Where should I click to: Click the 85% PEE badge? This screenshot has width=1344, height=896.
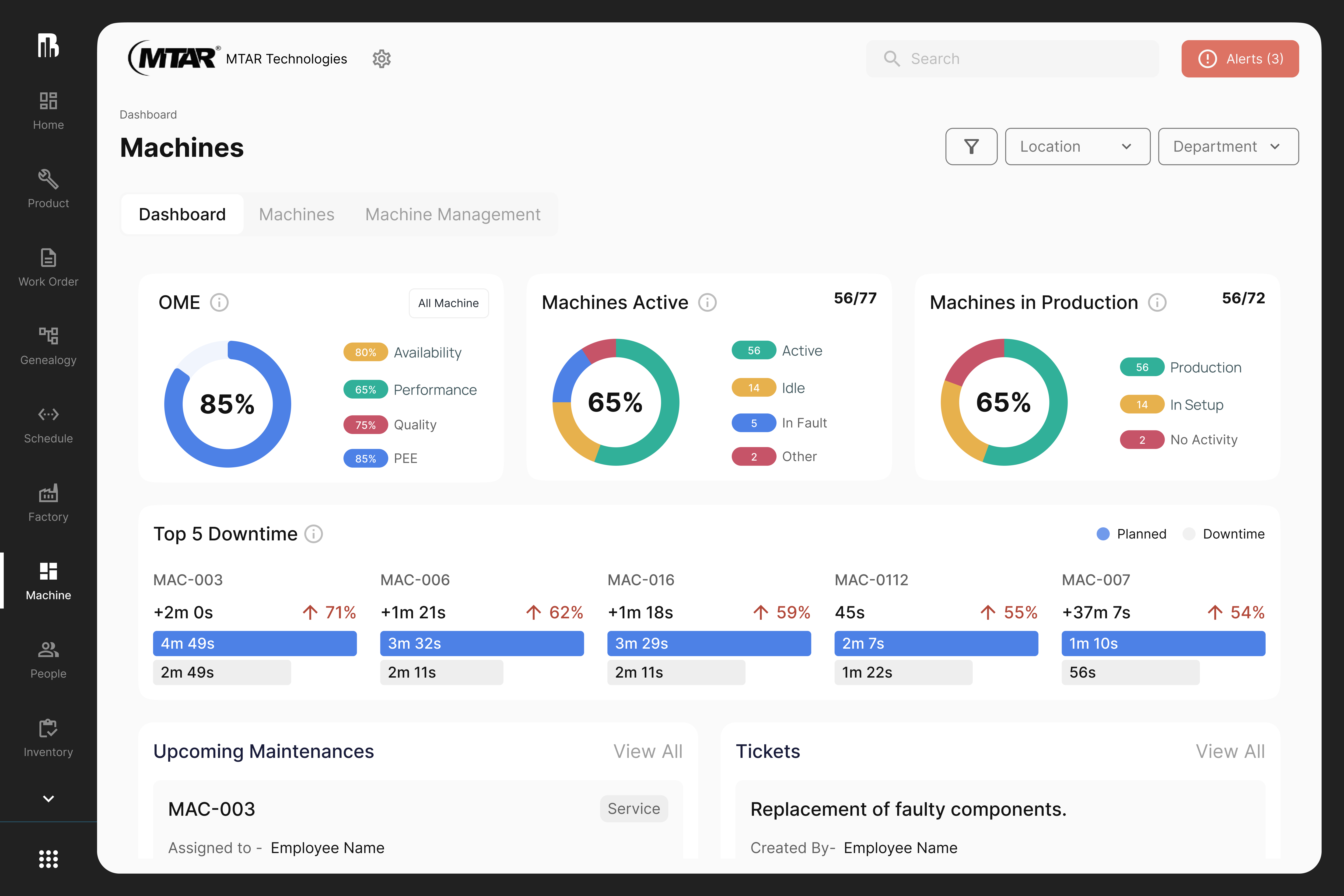point(365,458)
